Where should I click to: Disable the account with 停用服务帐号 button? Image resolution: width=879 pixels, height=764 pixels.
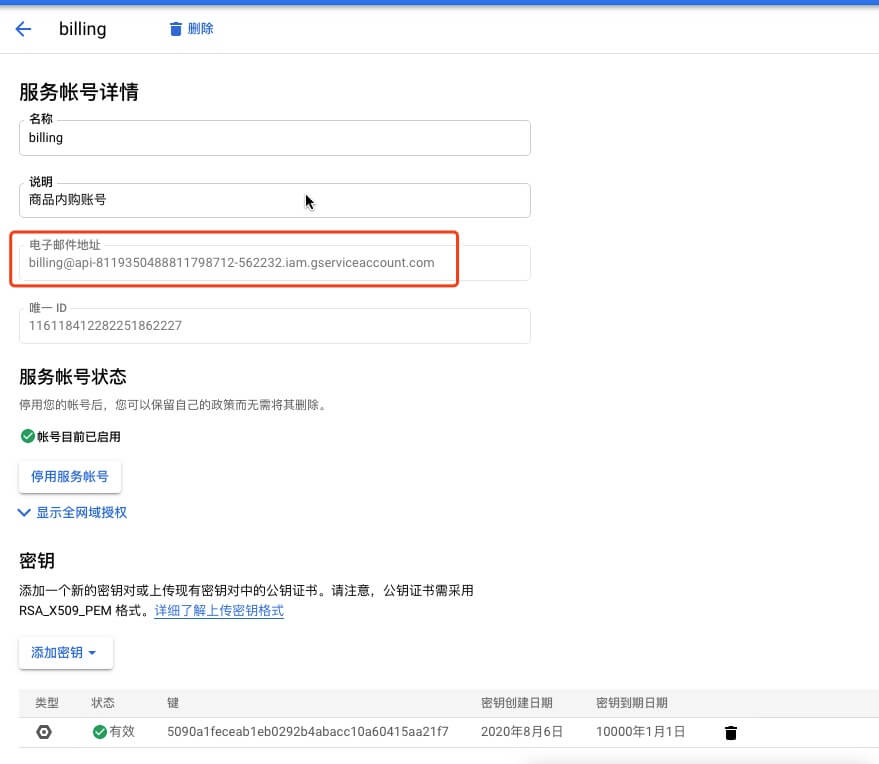coord(70,476)
